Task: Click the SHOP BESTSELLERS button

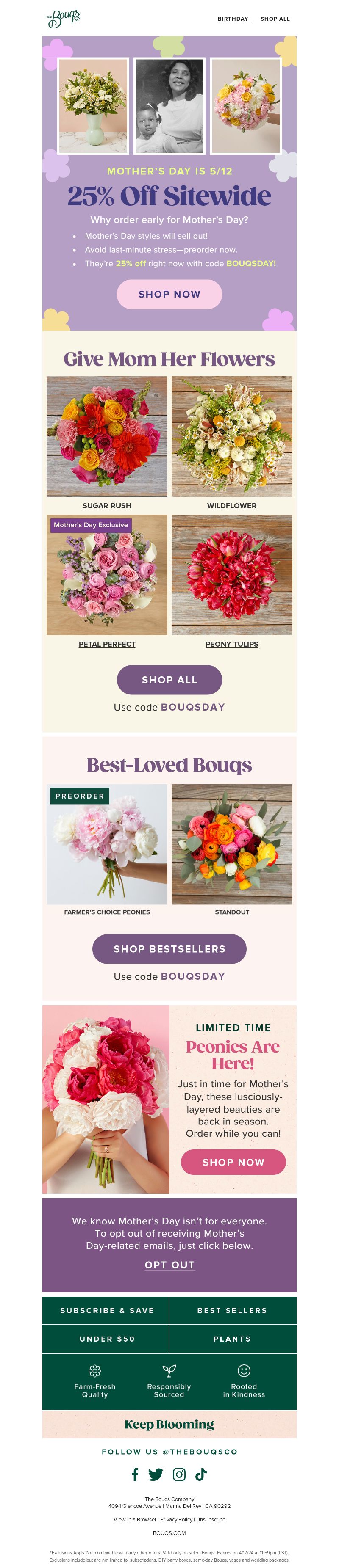Action: [x=169, y=948]
